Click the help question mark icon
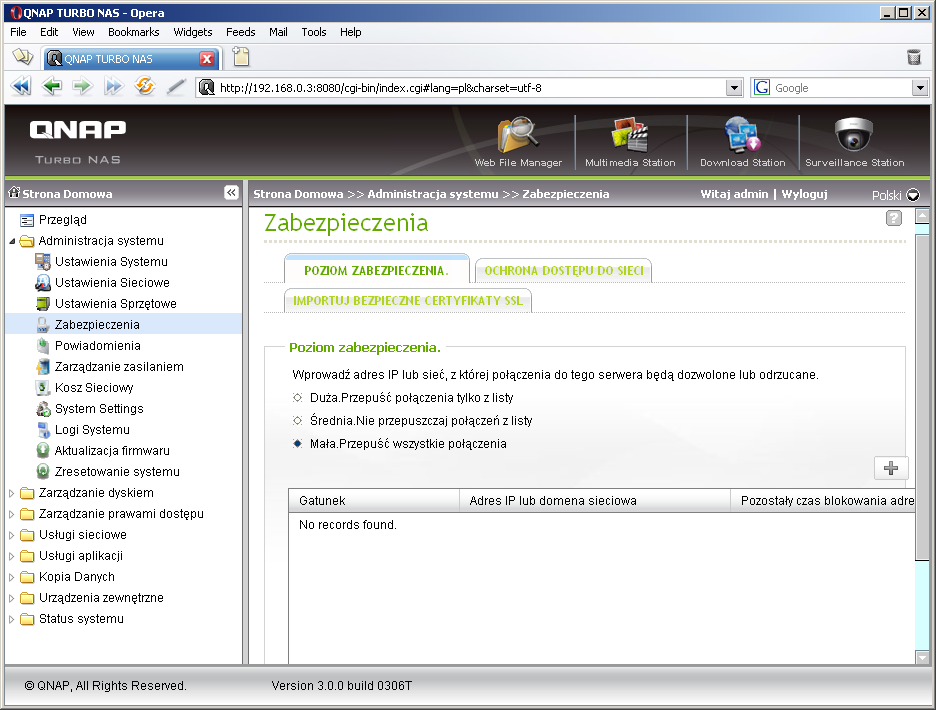Viewport: 936px width, 710px height. (894, 219)
